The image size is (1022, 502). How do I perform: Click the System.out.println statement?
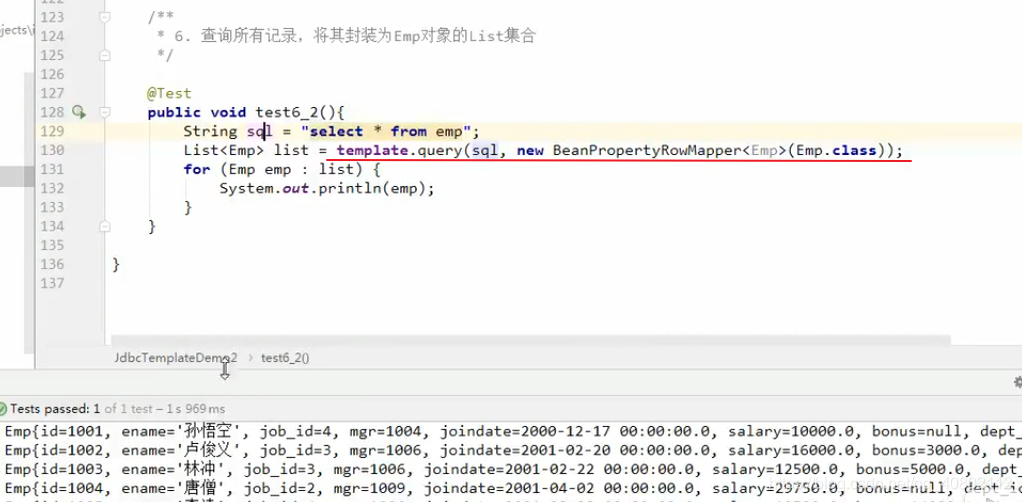point(327,188)
